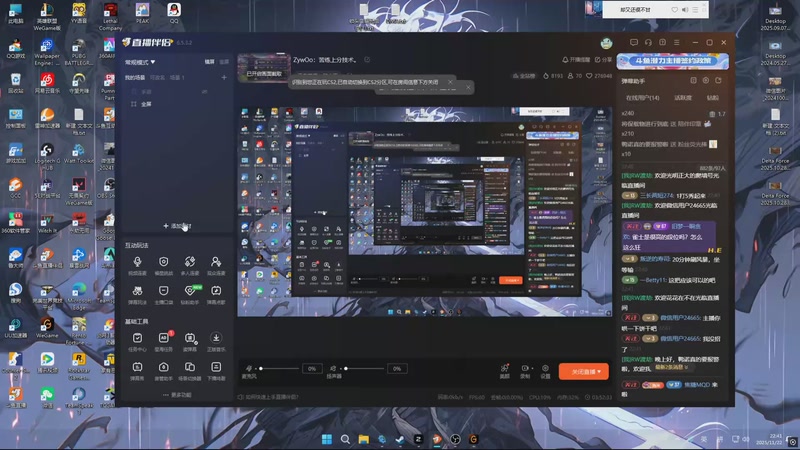The image size is (800, 450).
Task: Toggle visibility of the dimmed source above 全屏
Action: tap(205, 92)
